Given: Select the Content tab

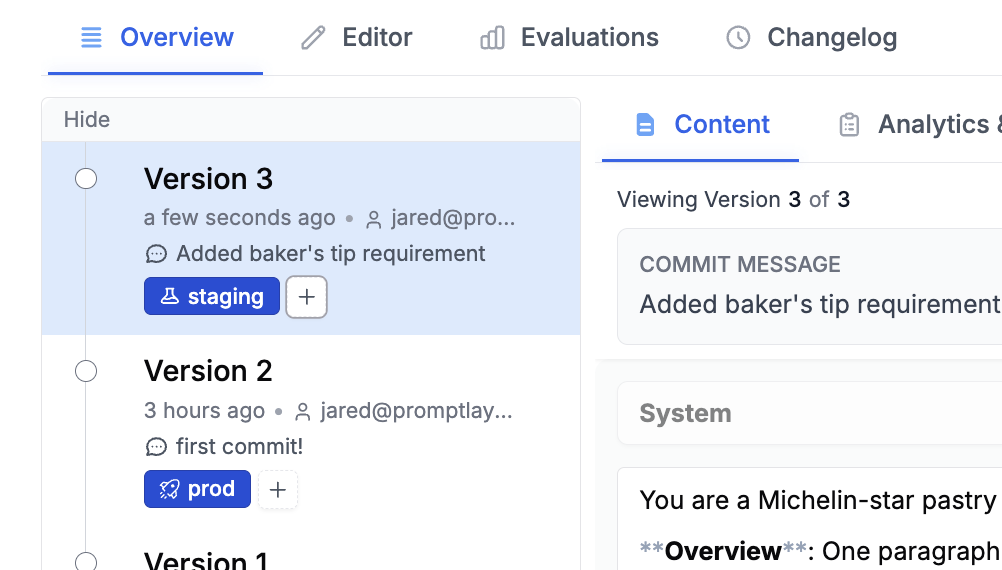Looking at the screenshot, I should (x=700, y=125).
